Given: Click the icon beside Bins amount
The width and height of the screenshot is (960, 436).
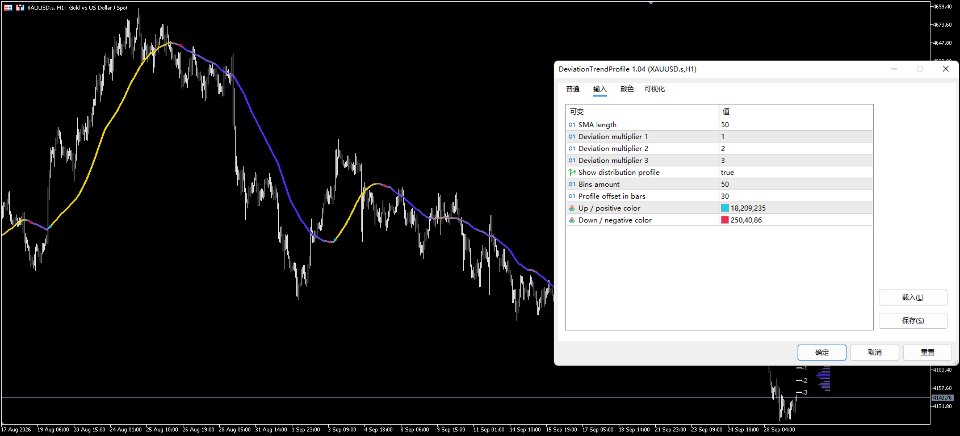Looking at the screenshot, I should click(572, 184).
